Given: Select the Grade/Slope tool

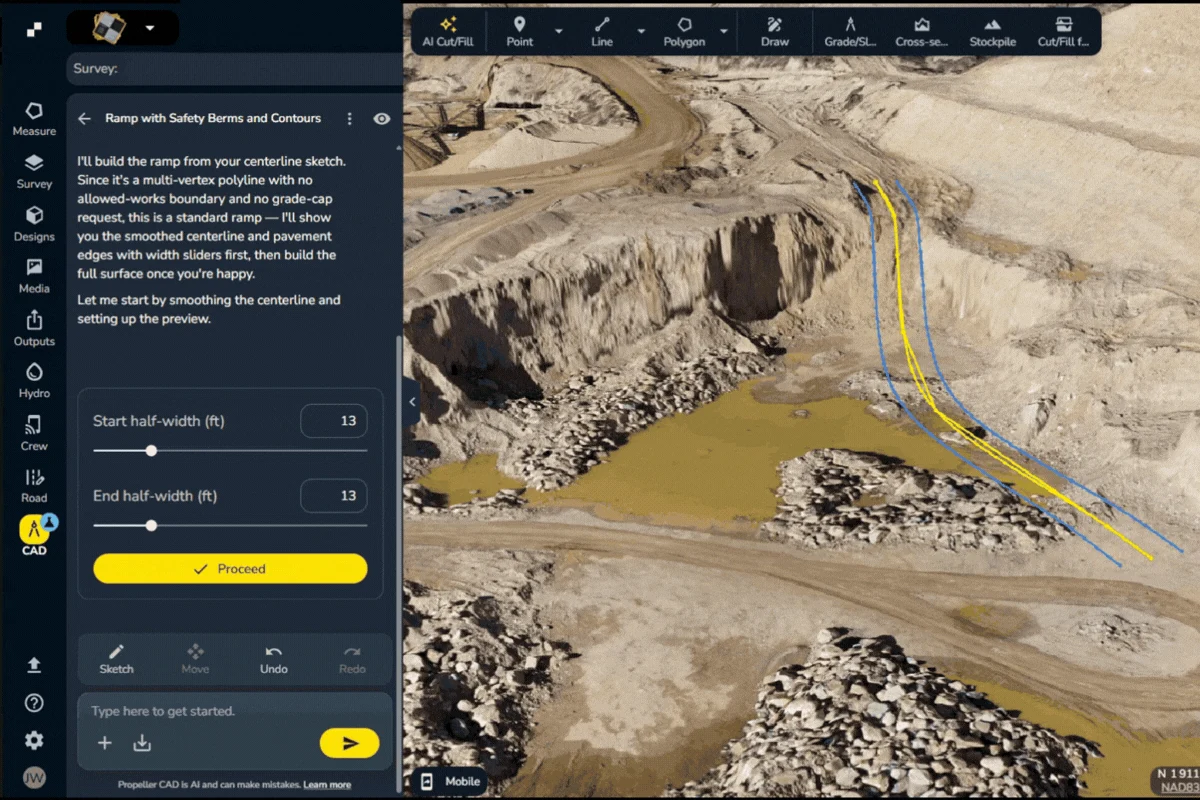Looking at the screenshot, I should [x=850, y=31].
